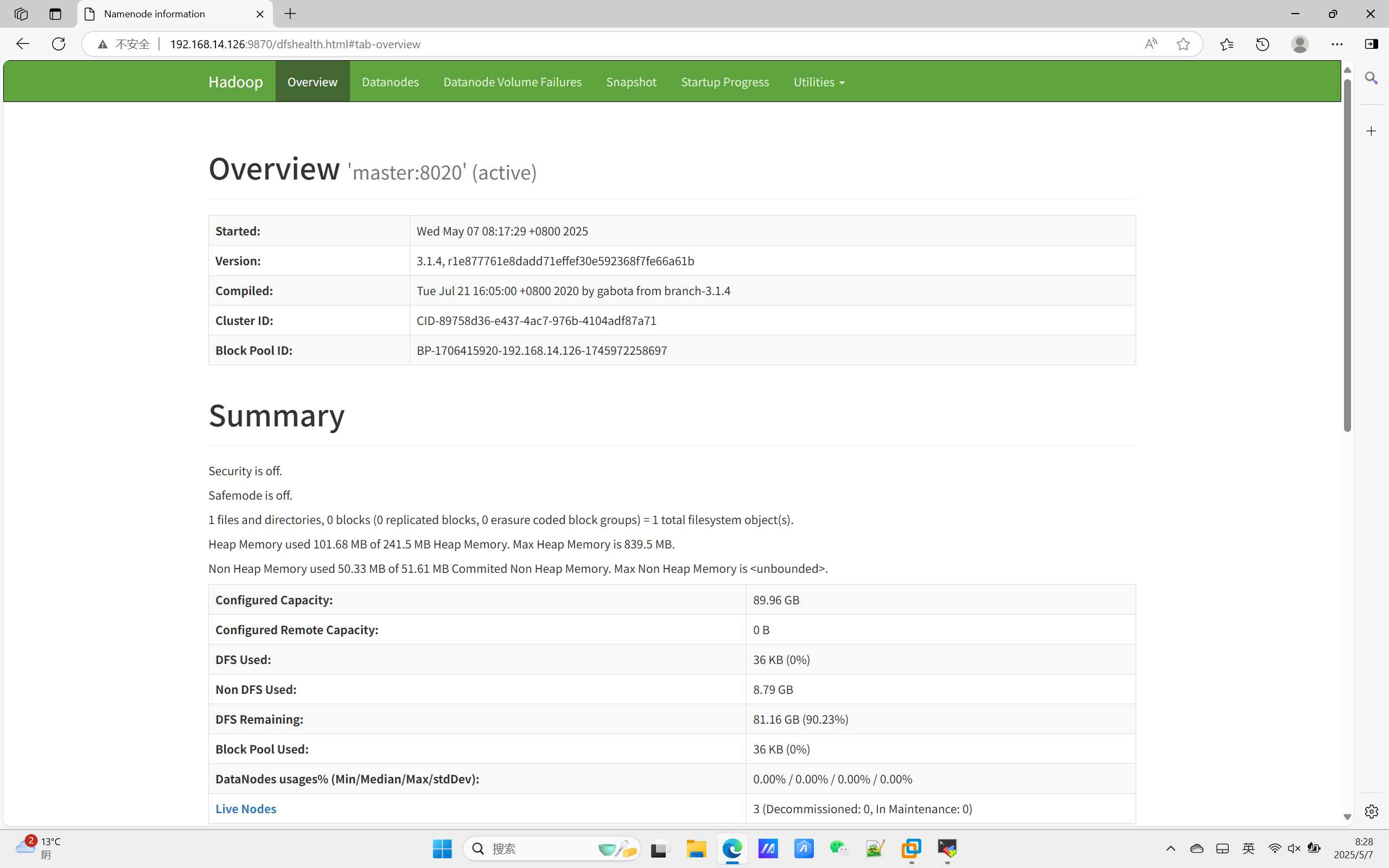
Task: Open tab actions menu icon
Action: tap(55, 14)
